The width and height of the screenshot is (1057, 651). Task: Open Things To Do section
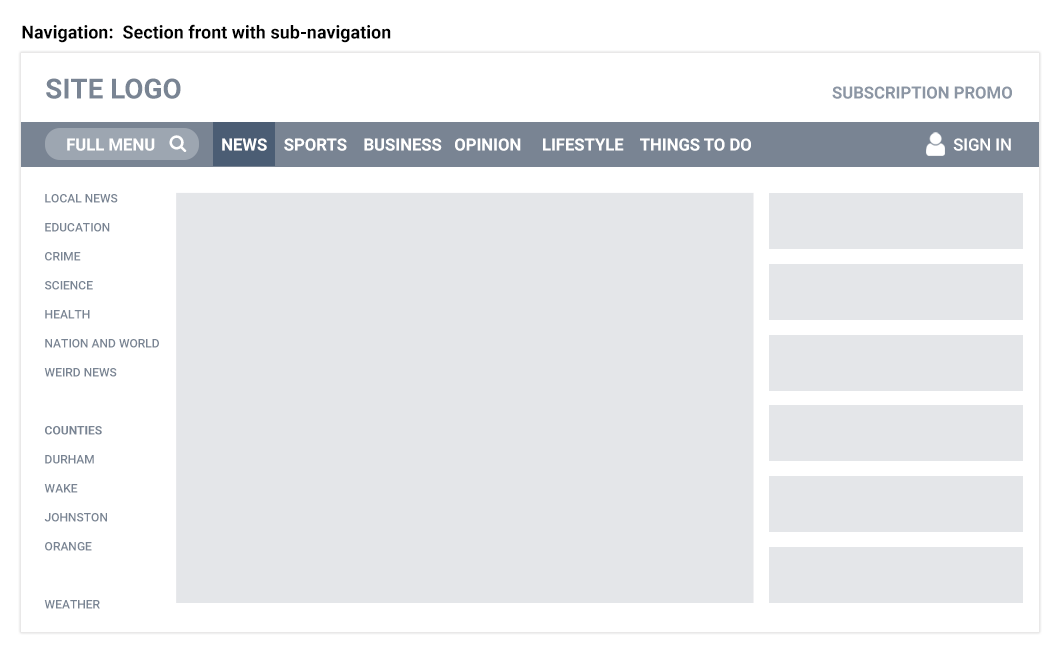pos(695,144)
